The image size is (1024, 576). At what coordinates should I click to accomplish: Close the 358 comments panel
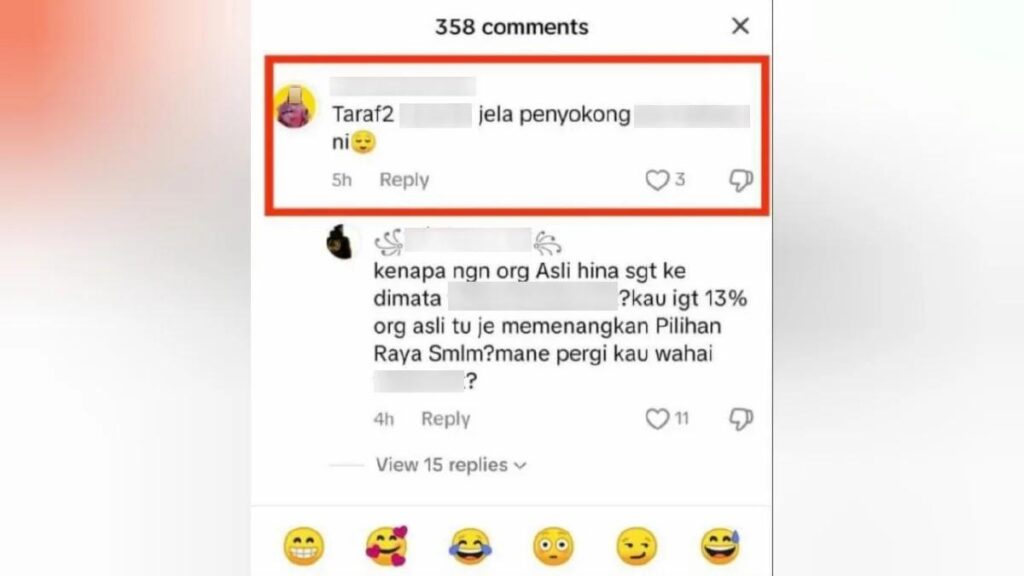(x=740, y=26)
